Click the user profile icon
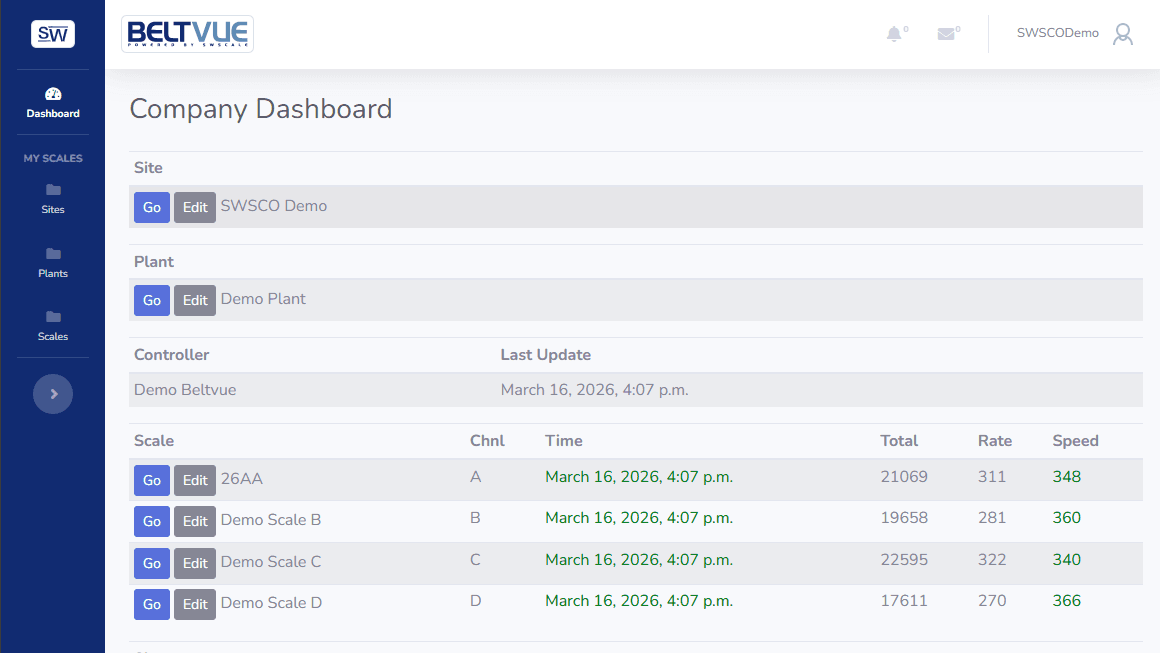This screenshot has width=1160, height=653. click(1122, 33)
